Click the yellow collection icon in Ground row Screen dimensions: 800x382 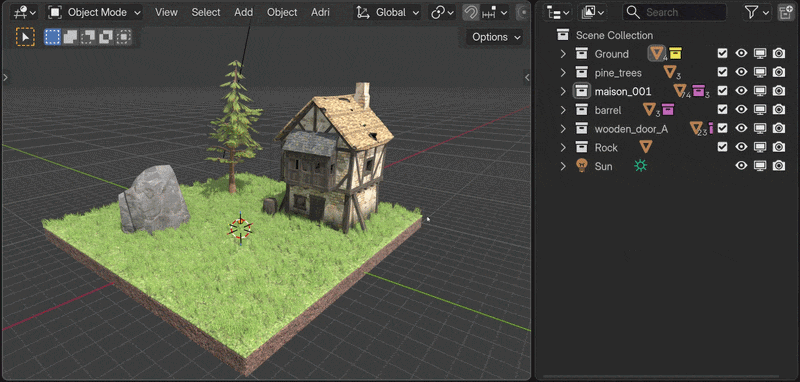coord(676,53)
